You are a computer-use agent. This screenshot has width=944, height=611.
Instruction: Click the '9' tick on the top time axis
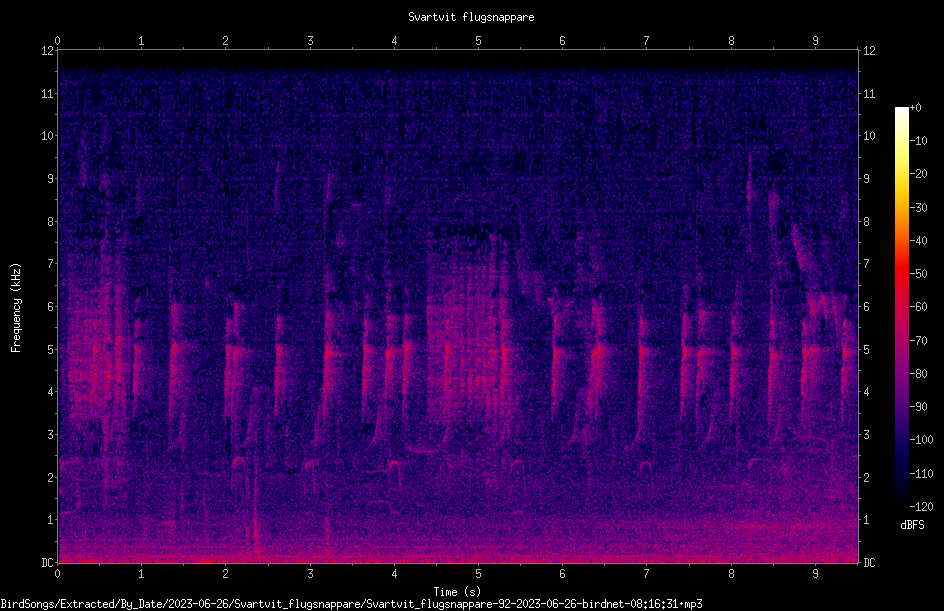815,41
